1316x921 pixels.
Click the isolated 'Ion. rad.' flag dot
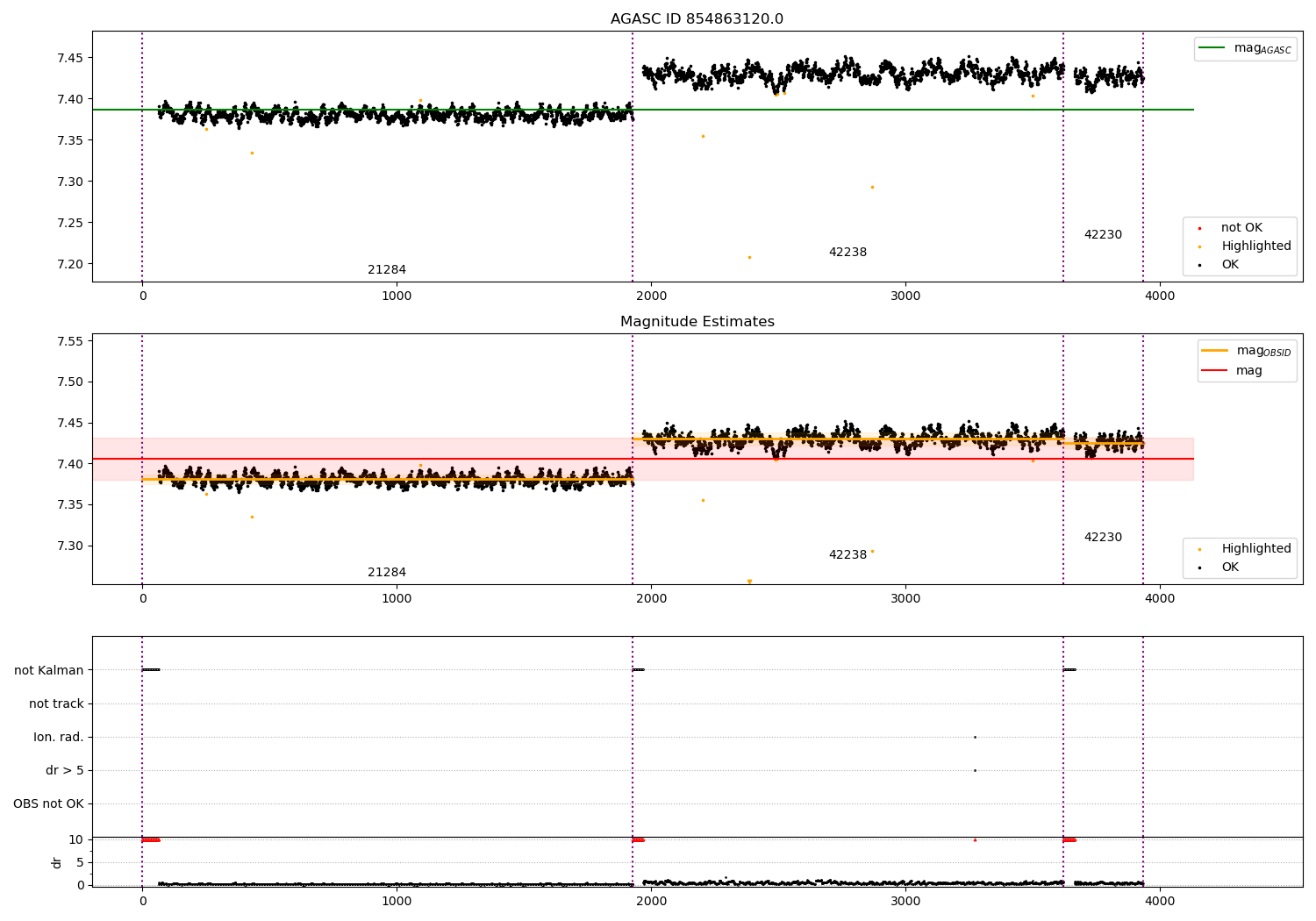[975, 737]
